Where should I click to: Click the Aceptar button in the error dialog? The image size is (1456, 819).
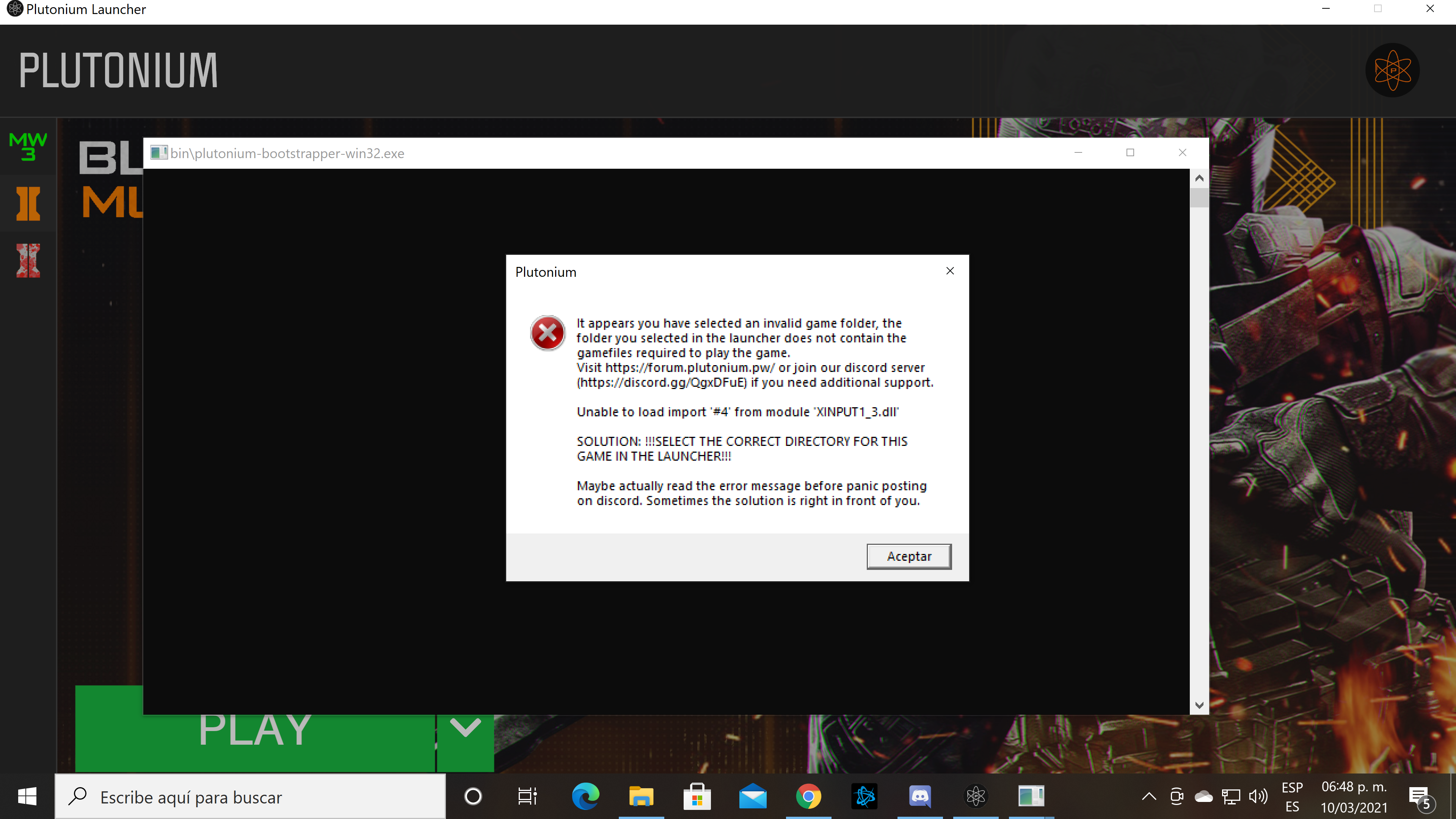click(x=909, y=556)
